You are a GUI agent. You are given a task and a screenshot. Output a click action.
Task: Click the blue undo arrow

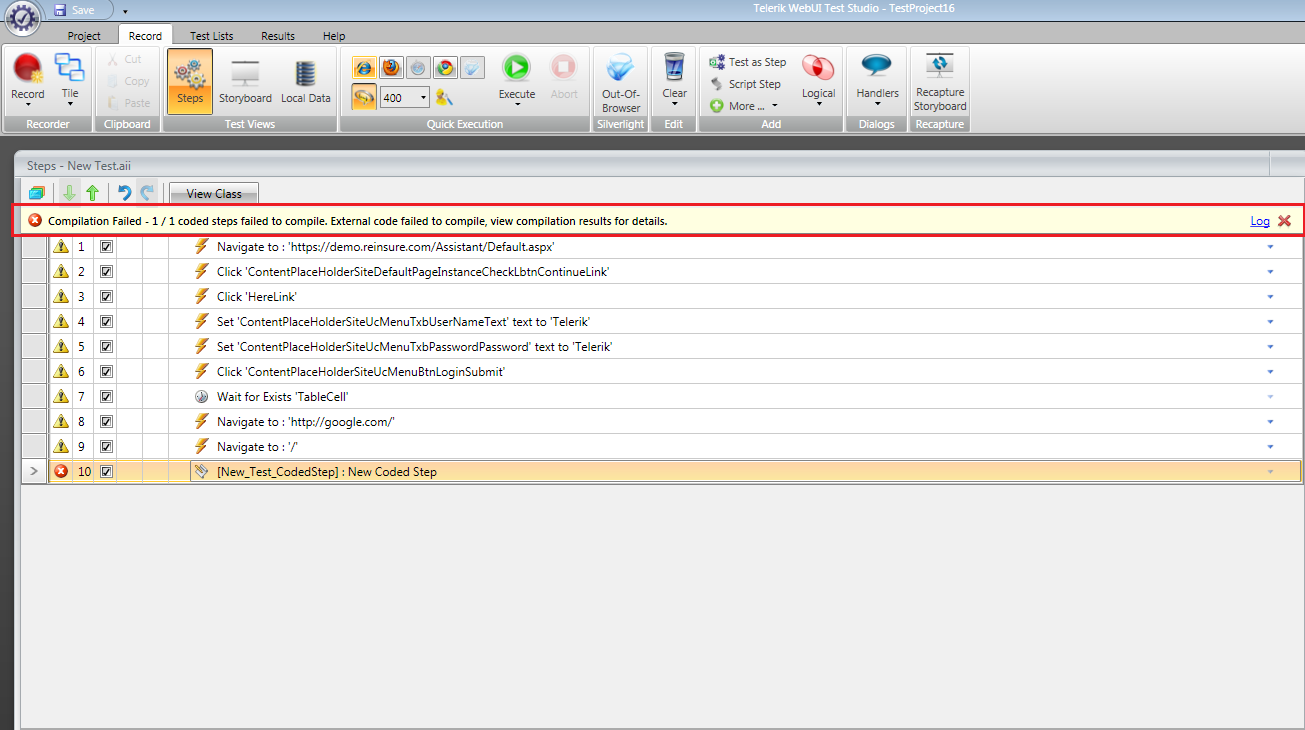124,193
